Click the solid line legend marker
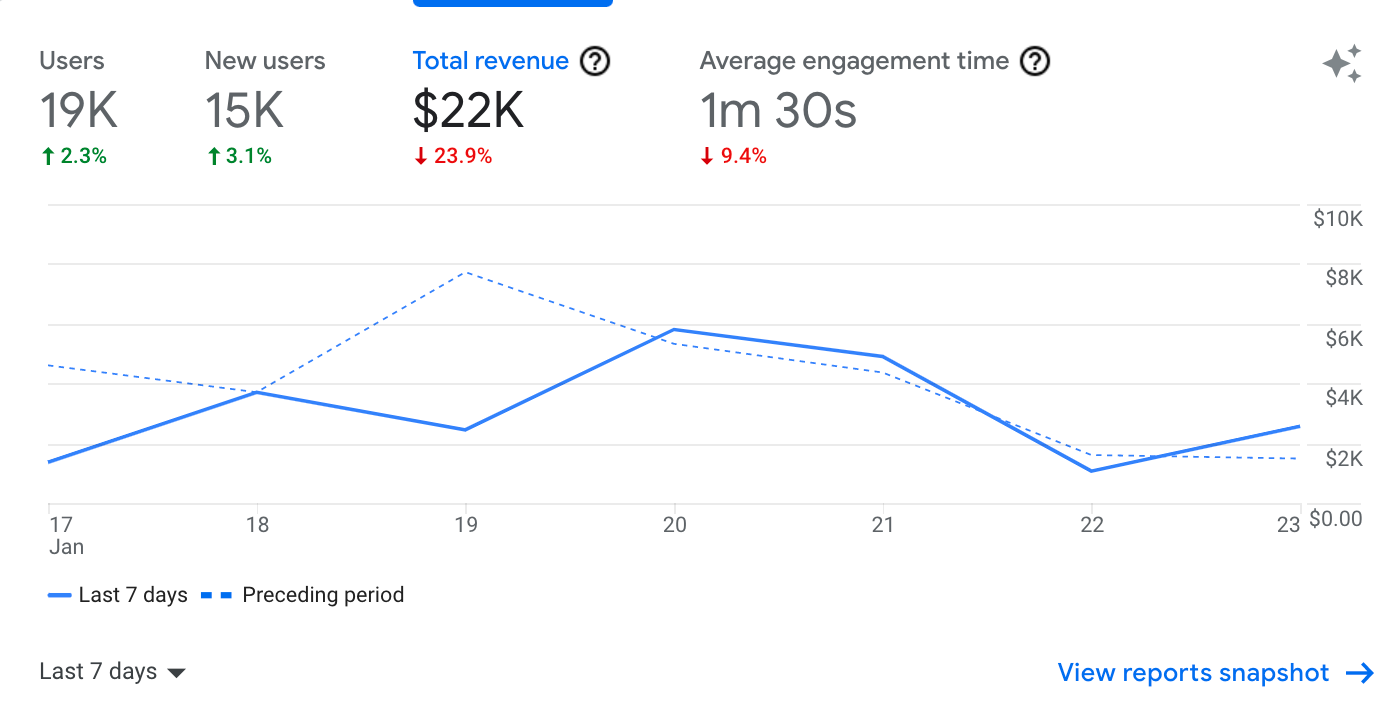 pyautogui.click(x=59, y=595)
